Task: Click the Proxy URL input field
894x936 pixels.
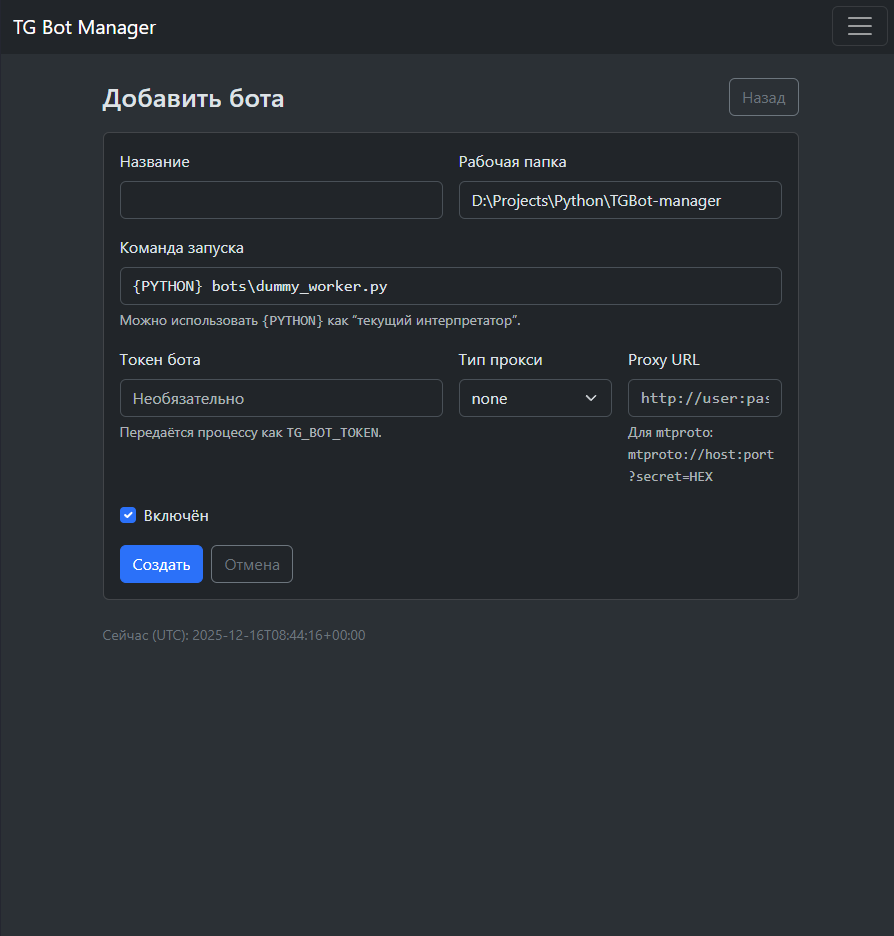Action: tap(704, 398)
